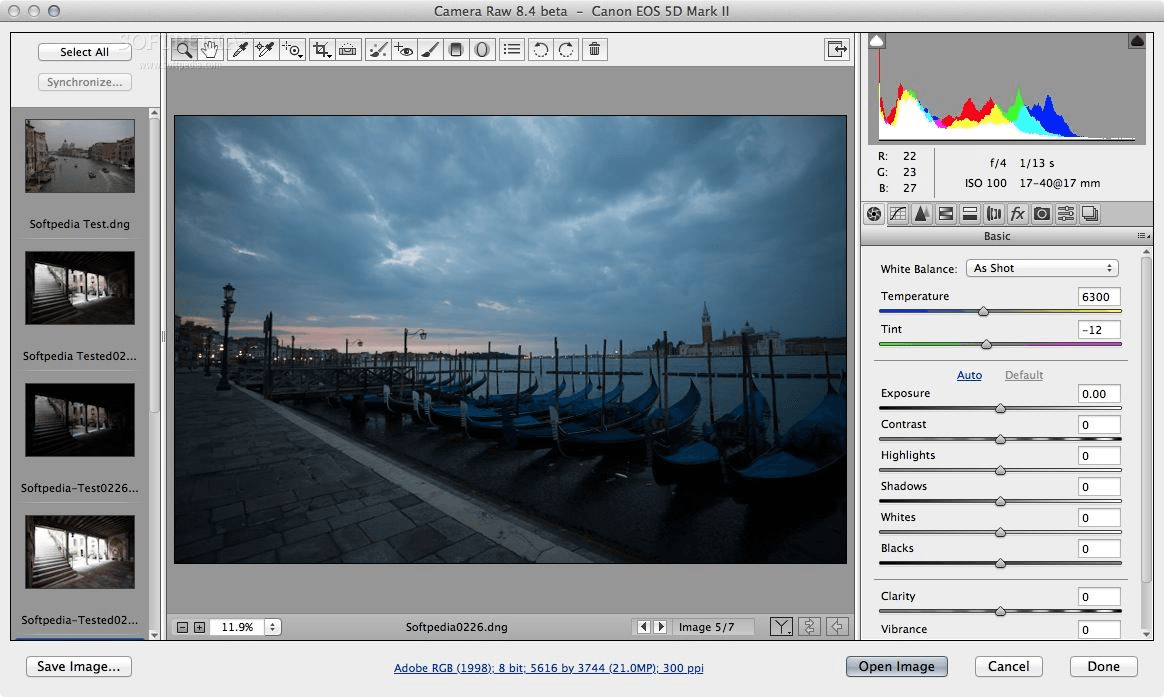Toggle shadow clipping warning on histogram
The image size is (1164, 697).
875,40
